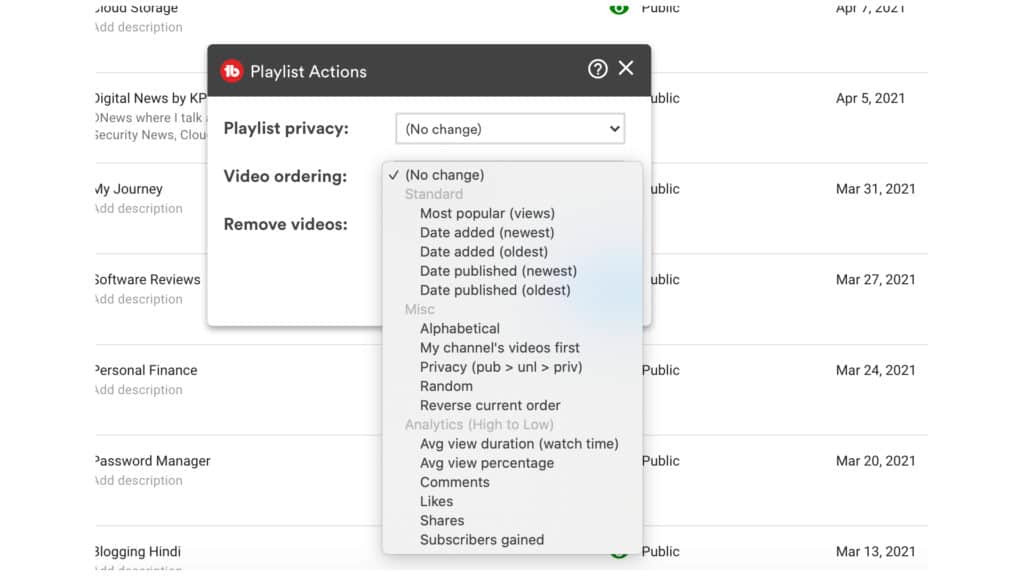The height and width of the screenshot is (576, 1024).
Task: Select 'Alphabetical' under the Misc section
Action: click(x=460, y=328)
